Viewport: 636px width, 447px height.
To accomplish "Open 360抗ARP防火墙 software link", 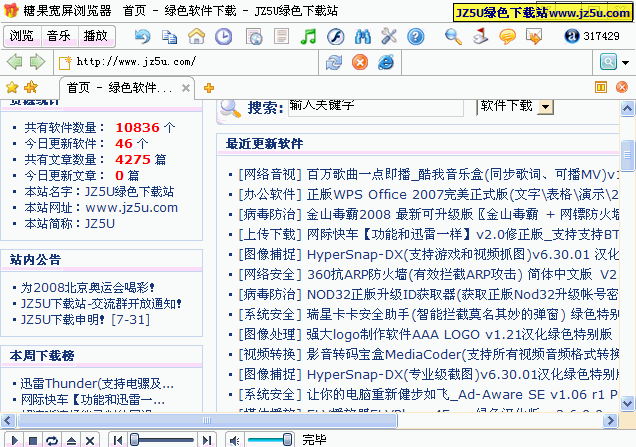I will [462, 275].
